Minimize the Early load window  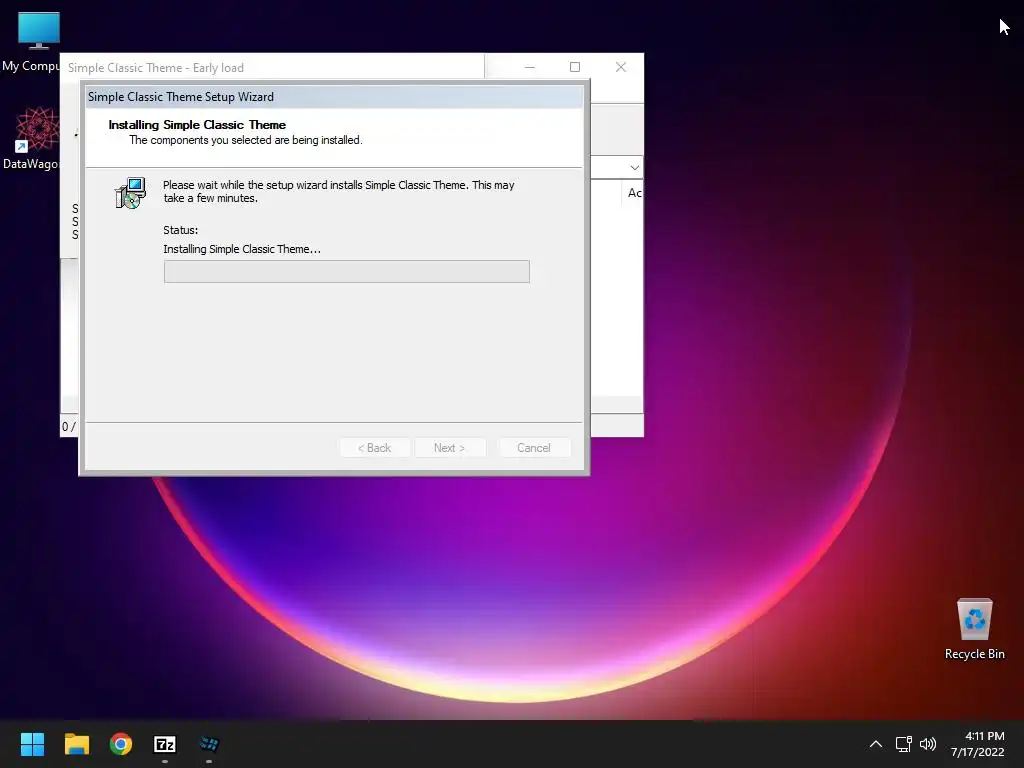pyautogui.click(x=530, y=67)
